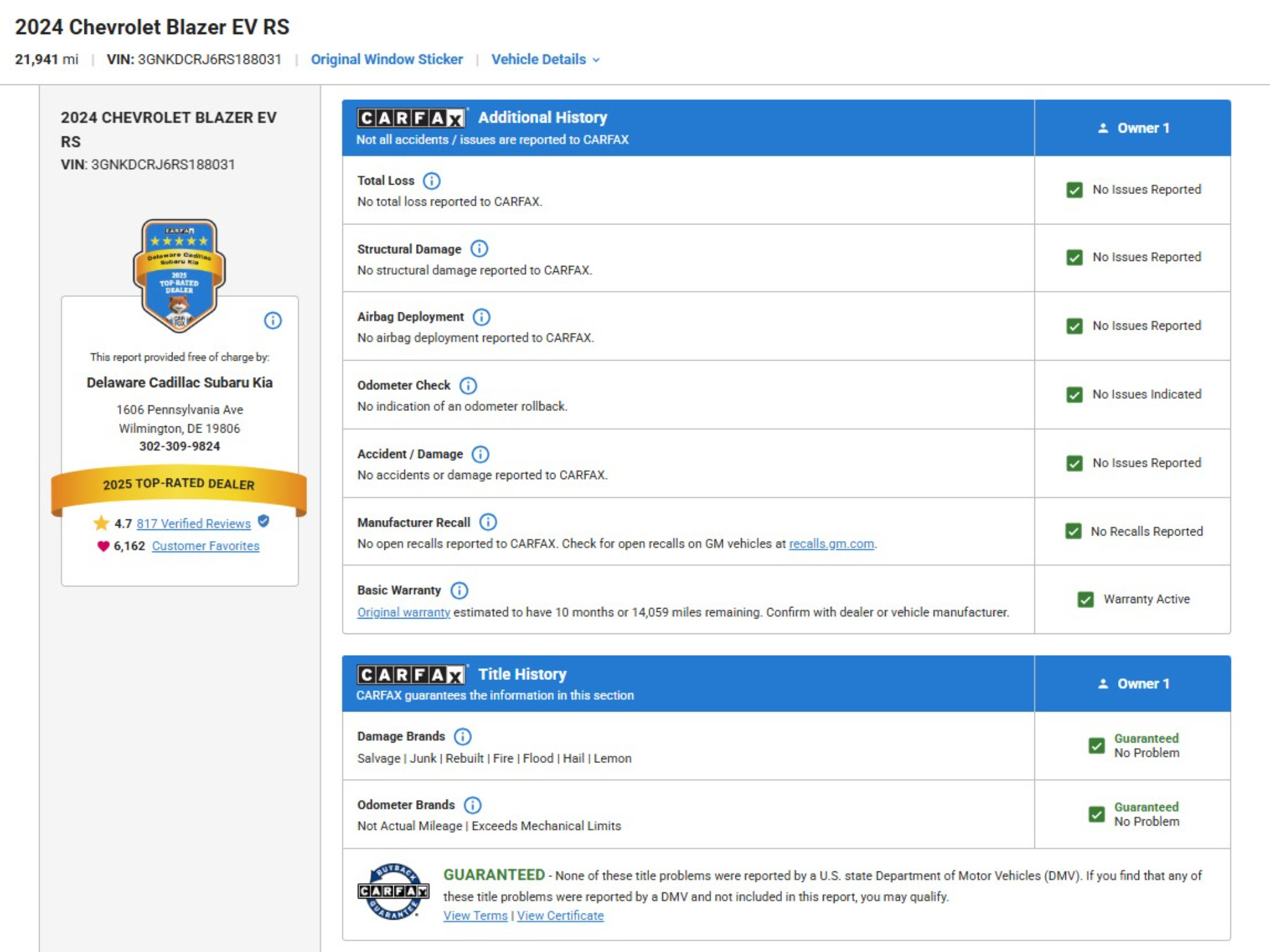Click the Top-Rated Dealer shield badge
The height and width of the screenshot is (952, 1270).
179,276
